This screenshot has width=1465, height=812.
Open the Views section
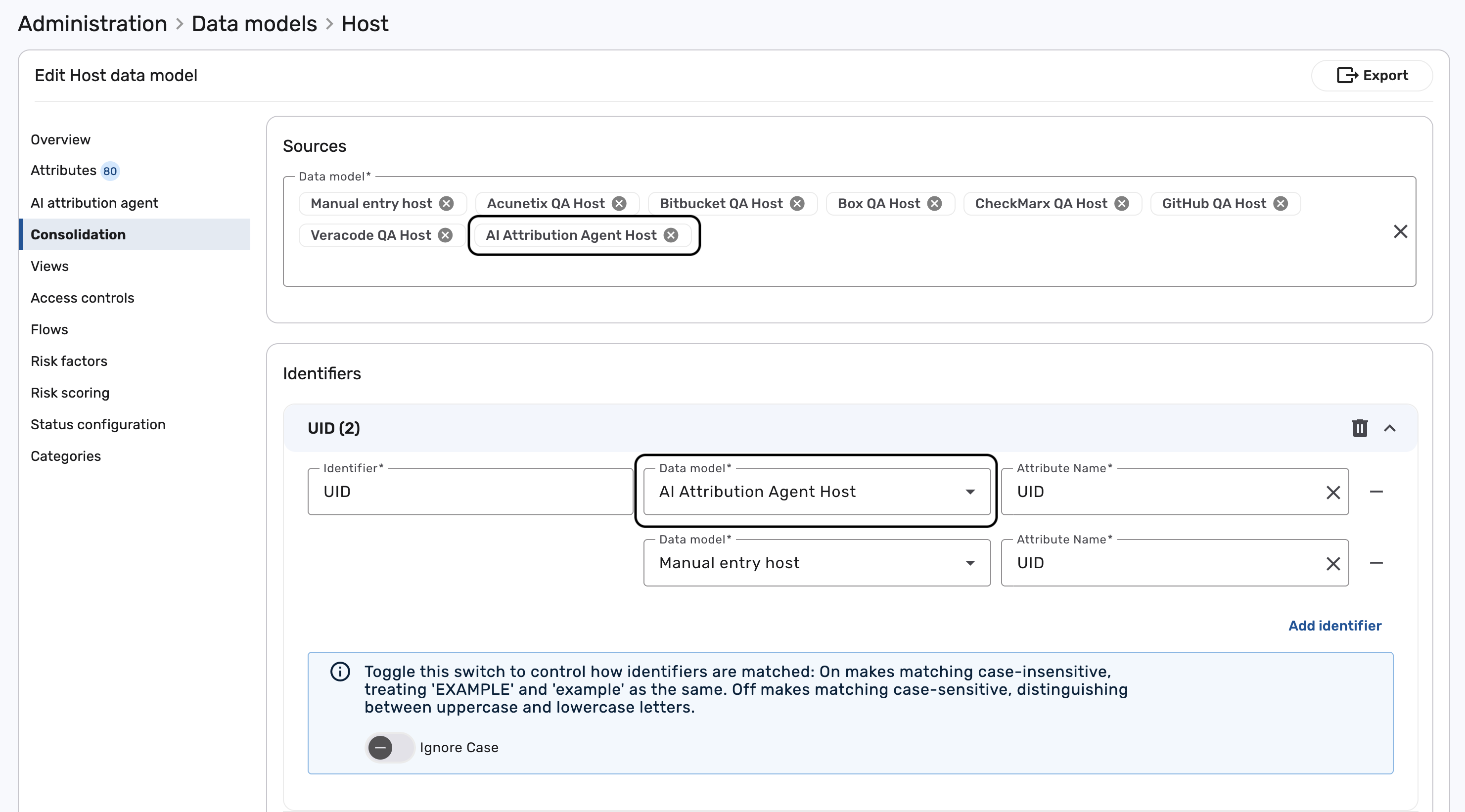click(x=49, y=266)
